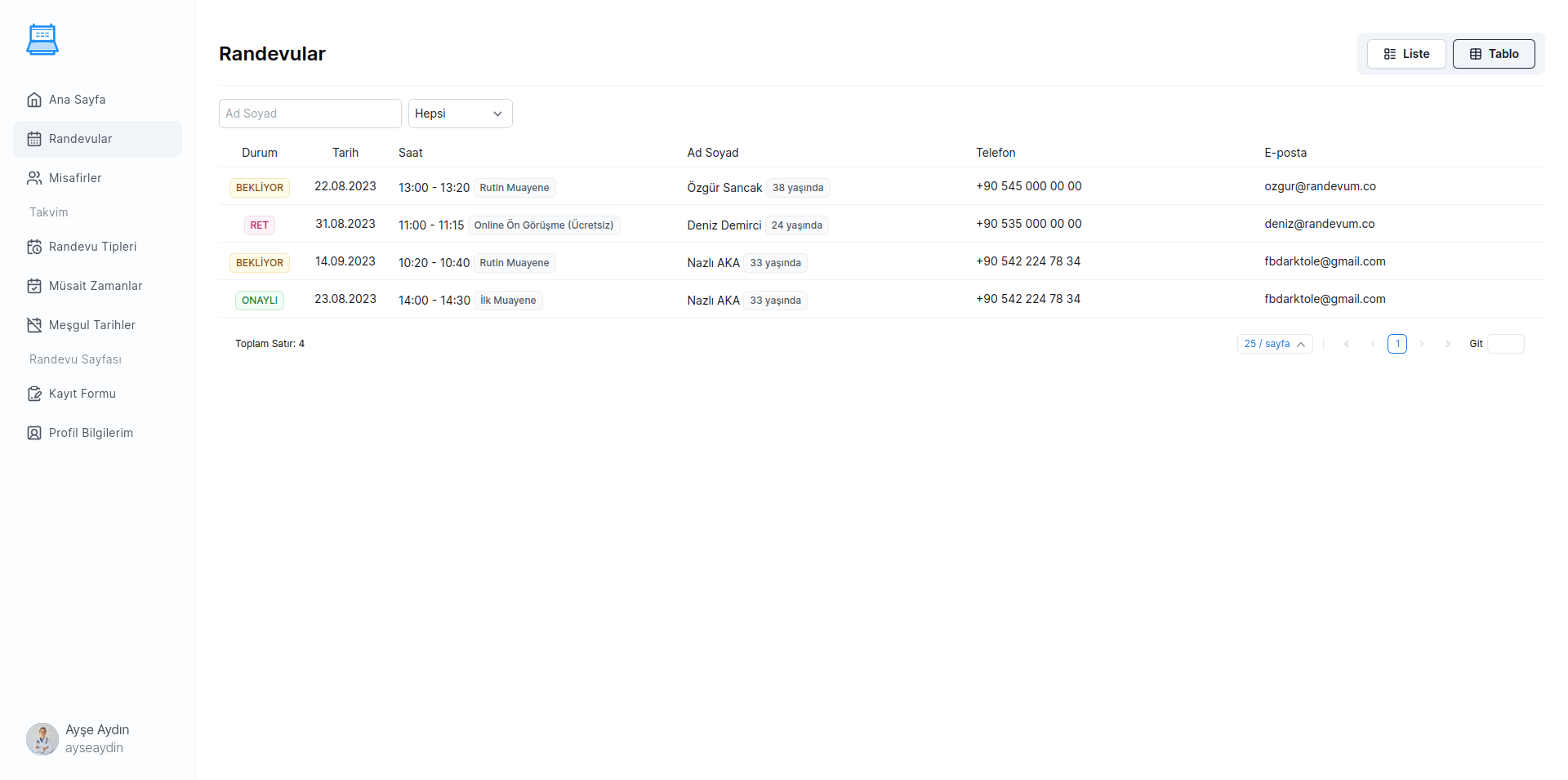
Task: Switch to Tablo view label
Action: (x=1503, y=54)
